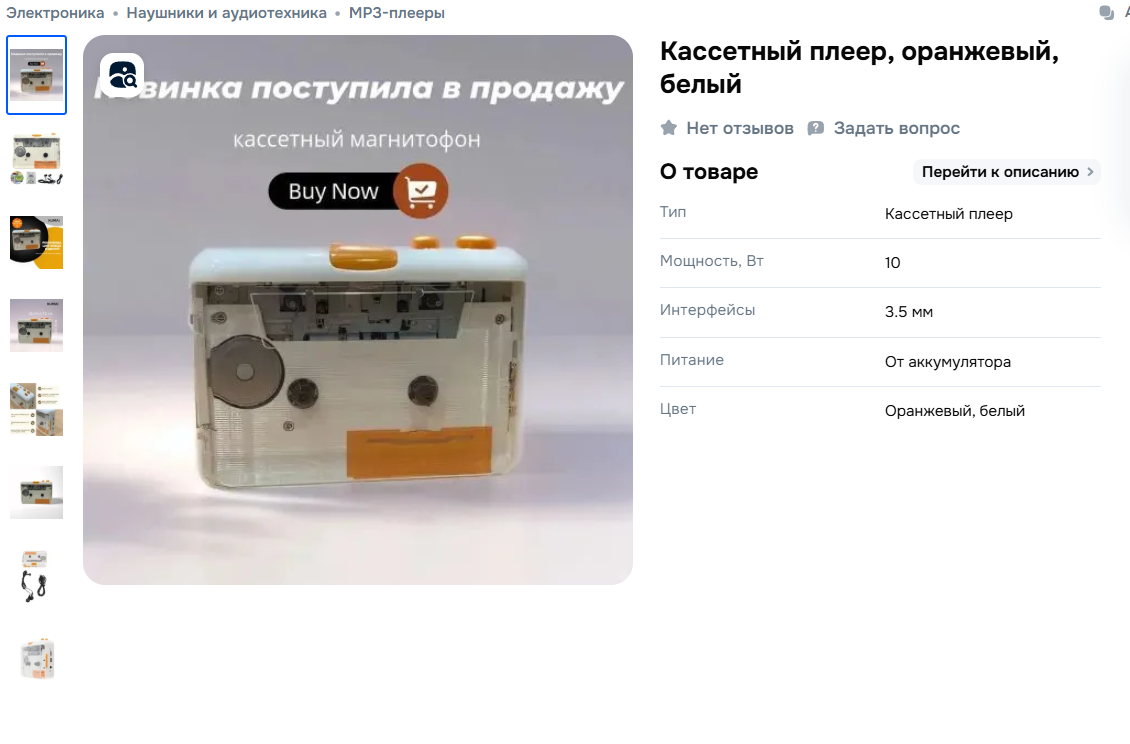Viewport: 1130px width, 744px height.
Task: Click the star icon beside Нет отзывов
Action: [669, 128]
